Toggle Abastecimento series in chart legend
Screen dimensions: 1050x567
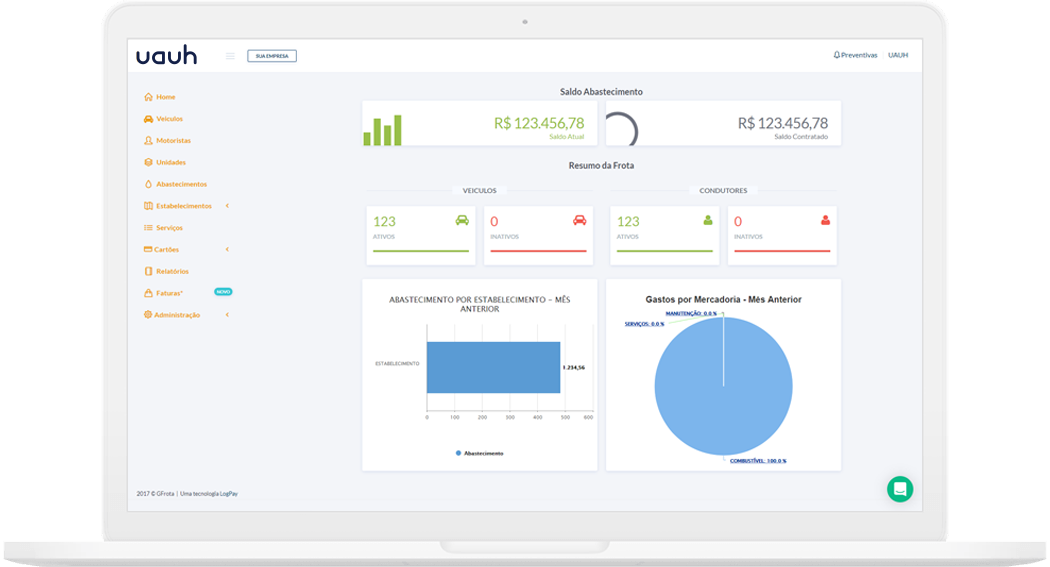coord(480,453)
